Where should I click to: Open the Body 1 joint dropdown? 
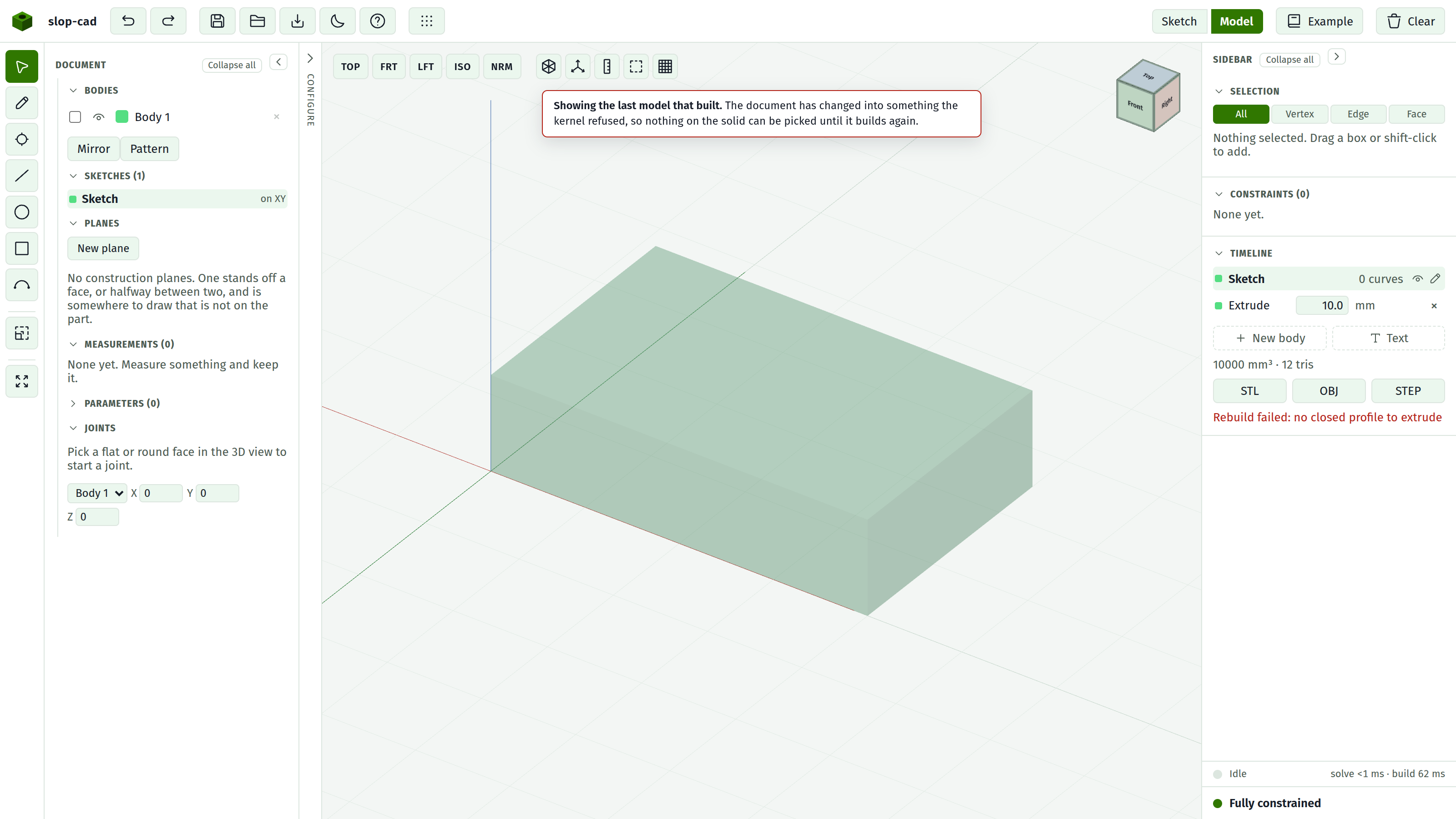[97, 493]
